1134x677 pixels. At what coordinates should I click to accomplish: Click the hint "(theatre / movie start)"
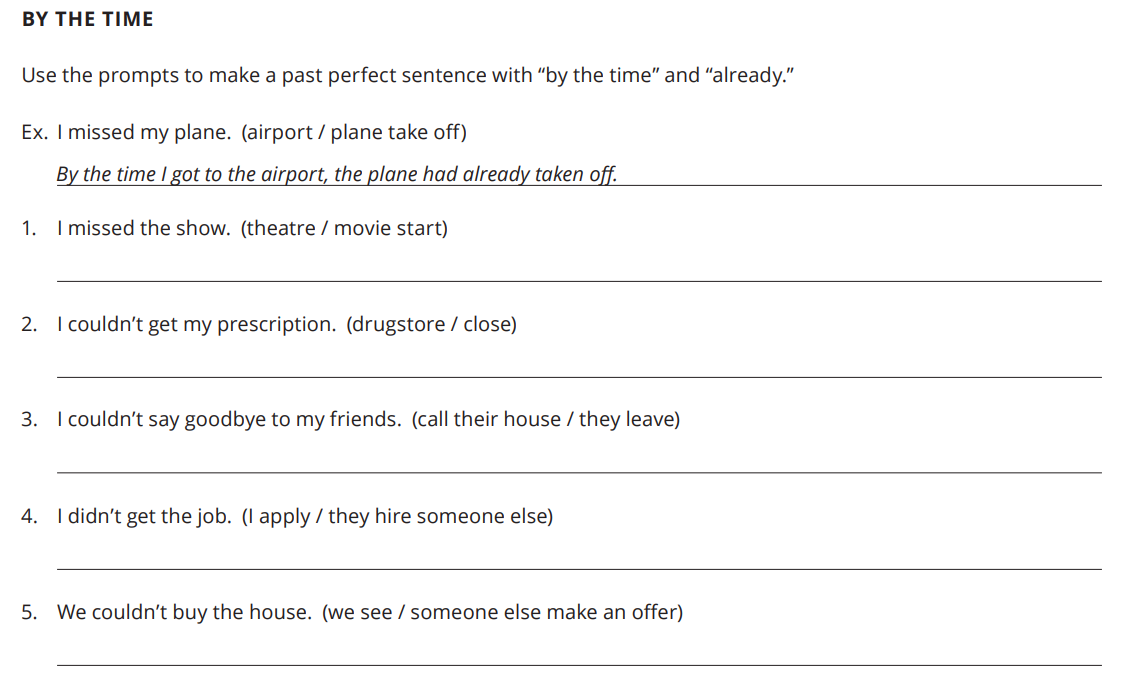tap(344, 229)
